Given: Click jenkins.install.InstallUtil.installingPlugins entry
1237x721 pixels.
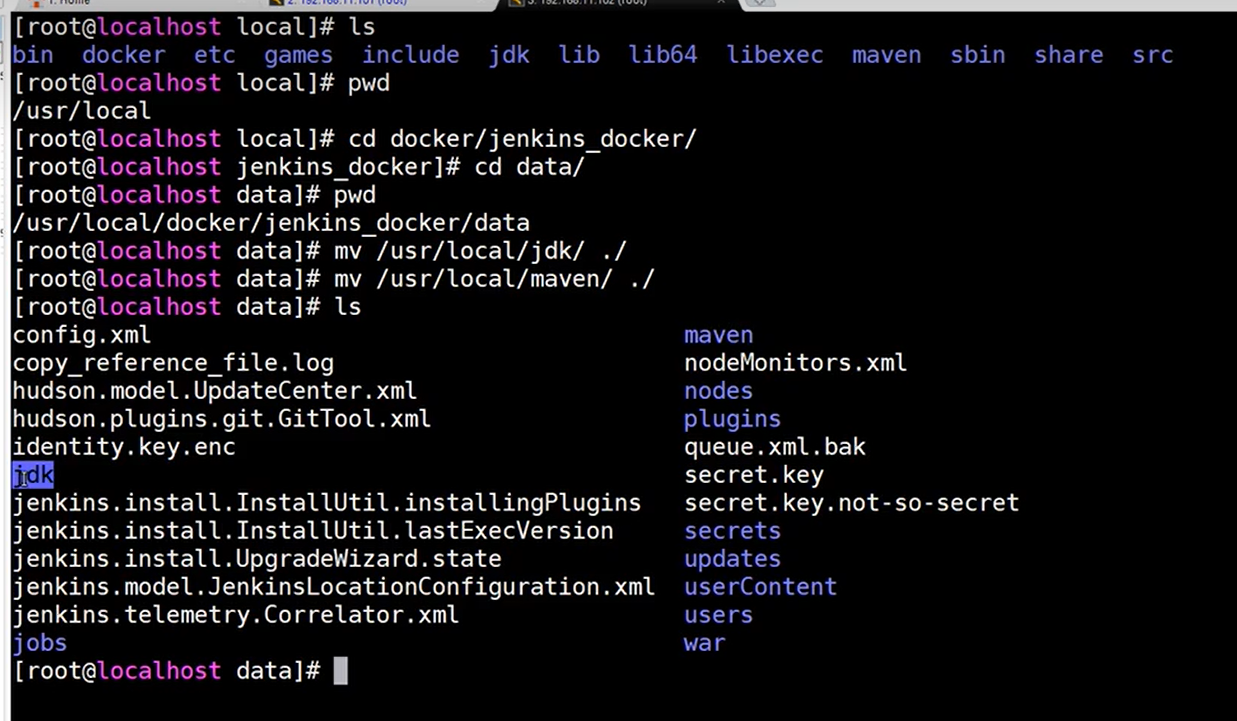Looking at the screenshot, I should pyautogui.click(x=327, y=503).
